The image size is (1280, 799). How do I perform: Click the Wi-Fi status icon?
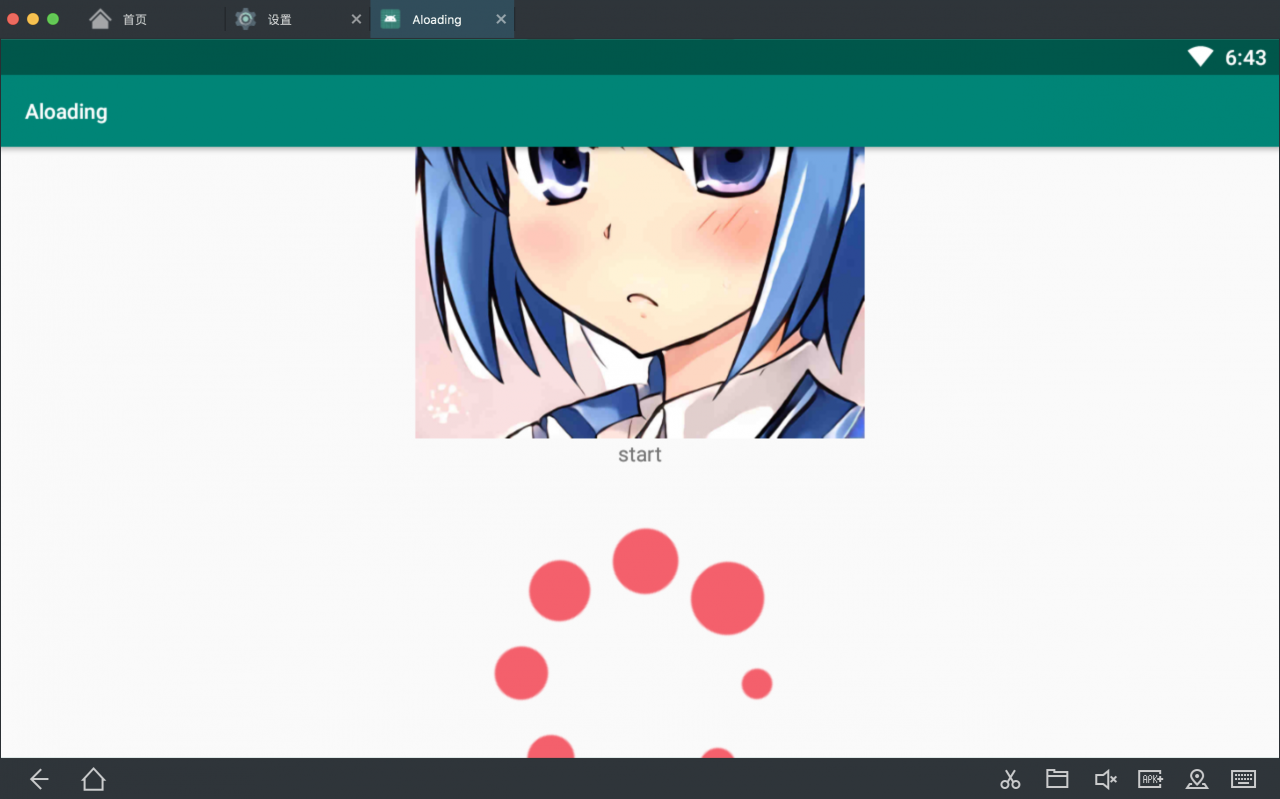[1200, 57]
